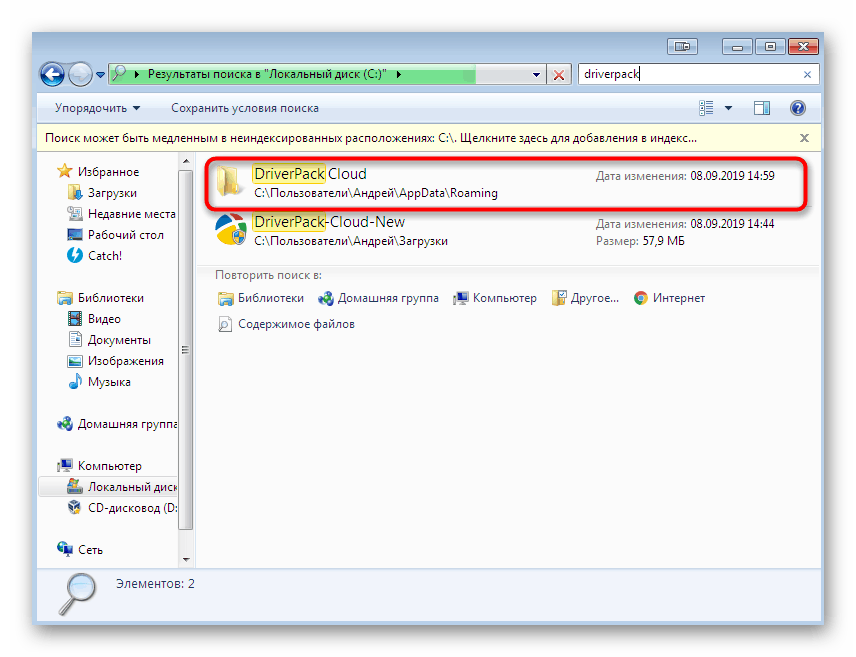
Task: Open the Музыка library
Action: [x=109, y=382]
